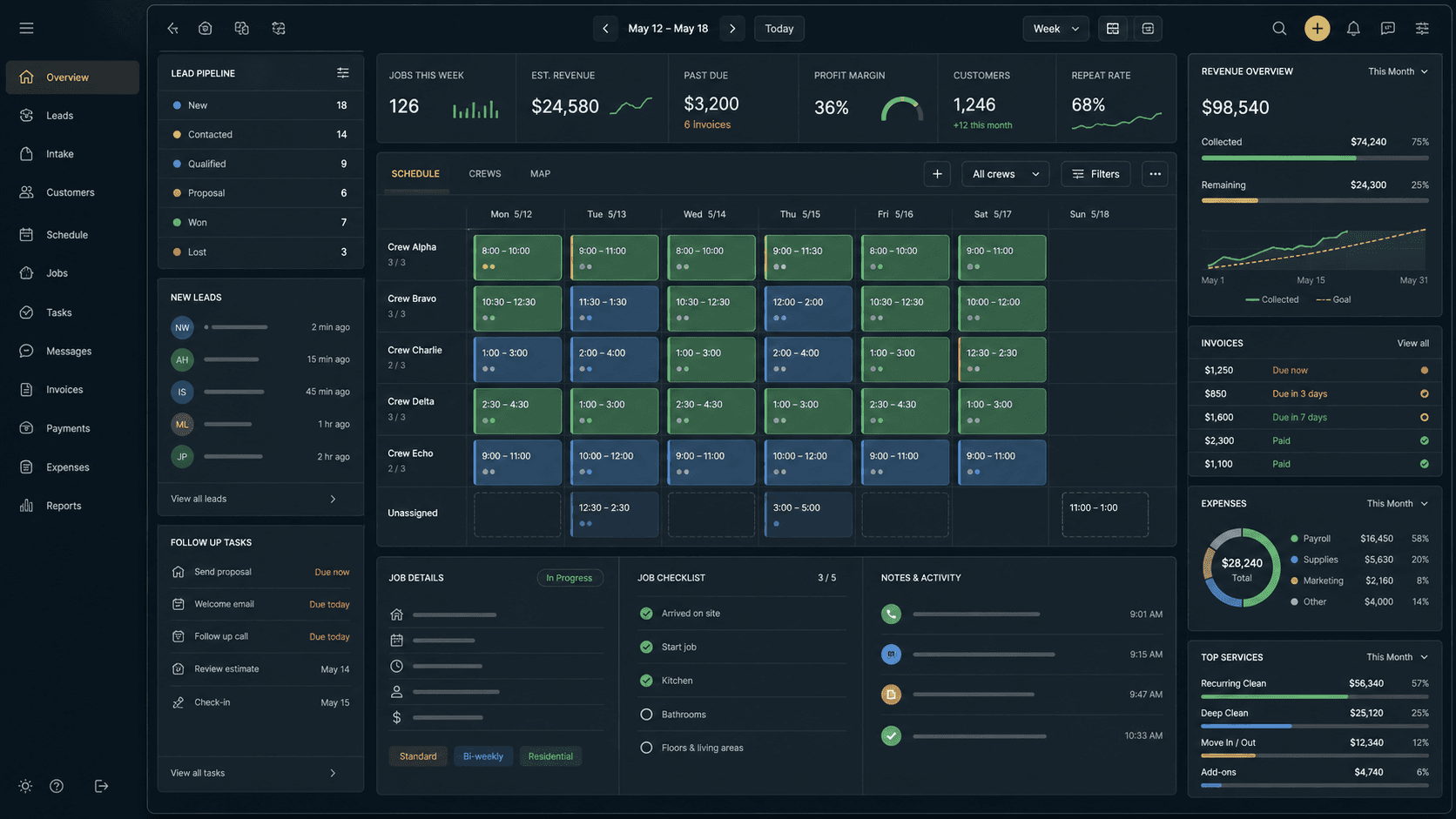Select the Send proposal follow-up task
Screen dimensions: 1456x819
(x=260, y=572)
